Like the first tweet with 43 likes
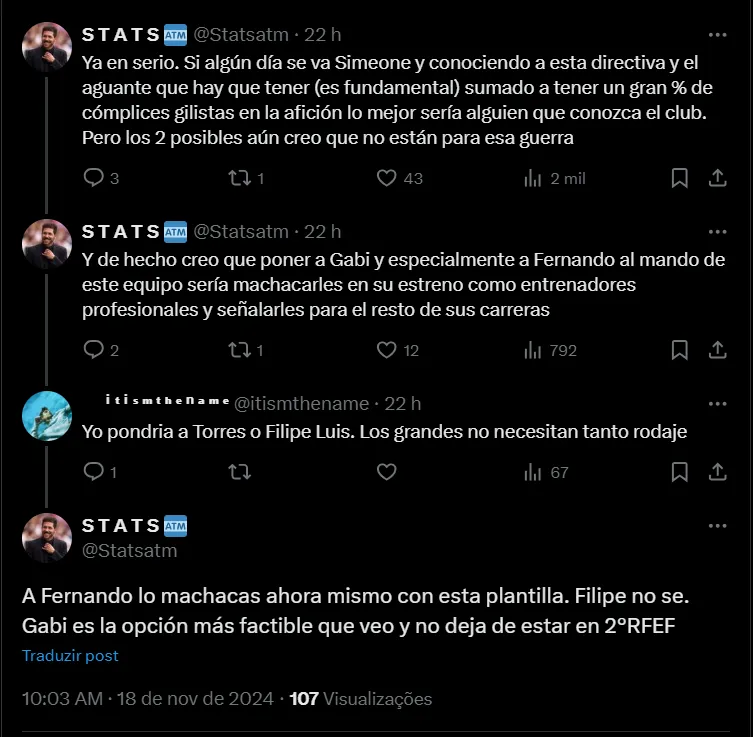 387,178
